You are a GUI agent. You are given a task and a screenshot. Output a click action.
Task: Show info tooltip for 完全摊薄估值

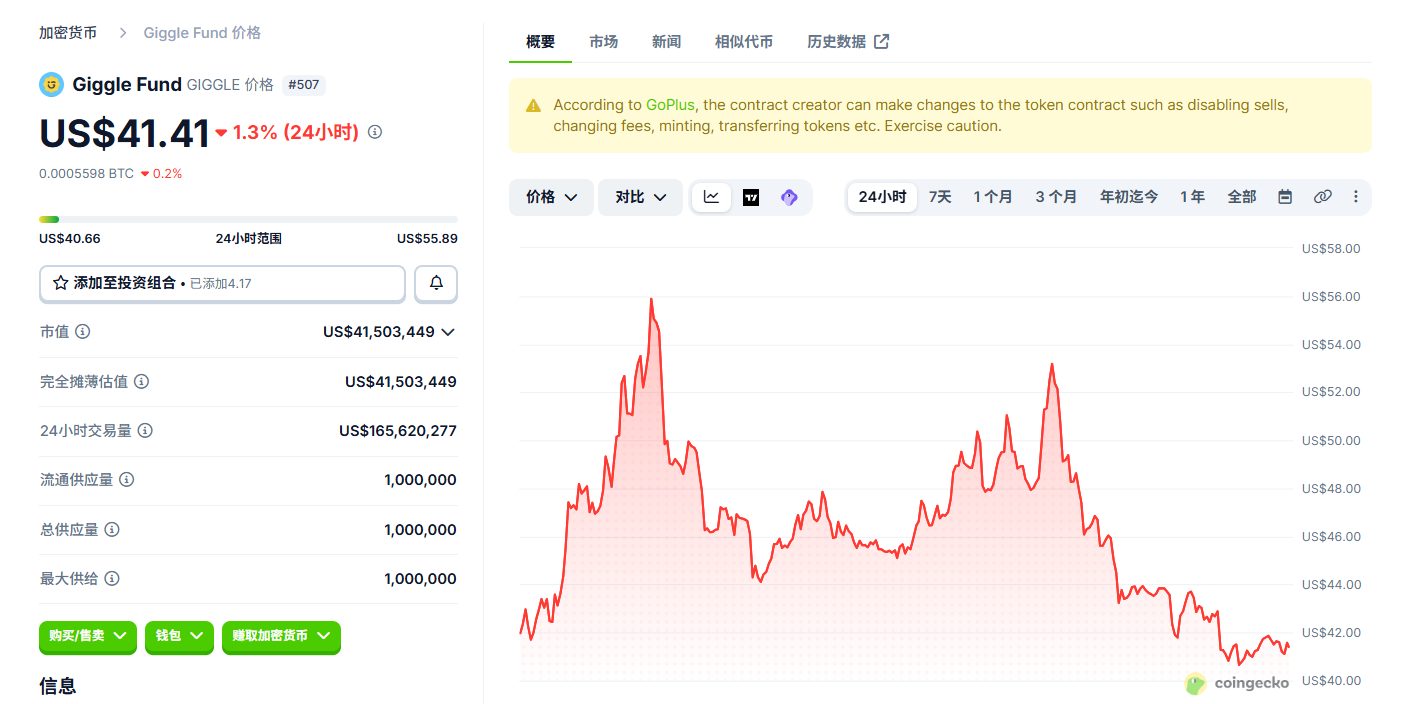(142, 381)
